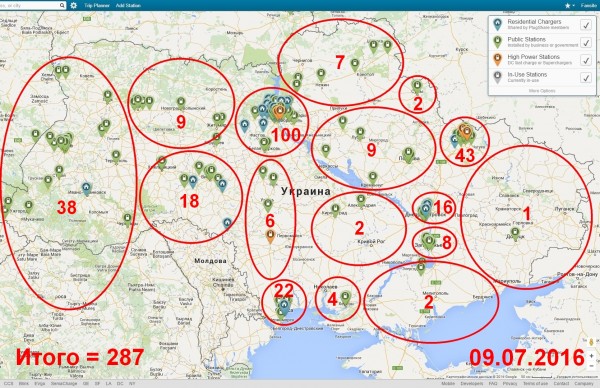
Task: Untick the In-Use Stations checkbox
Action: point(585,78)
